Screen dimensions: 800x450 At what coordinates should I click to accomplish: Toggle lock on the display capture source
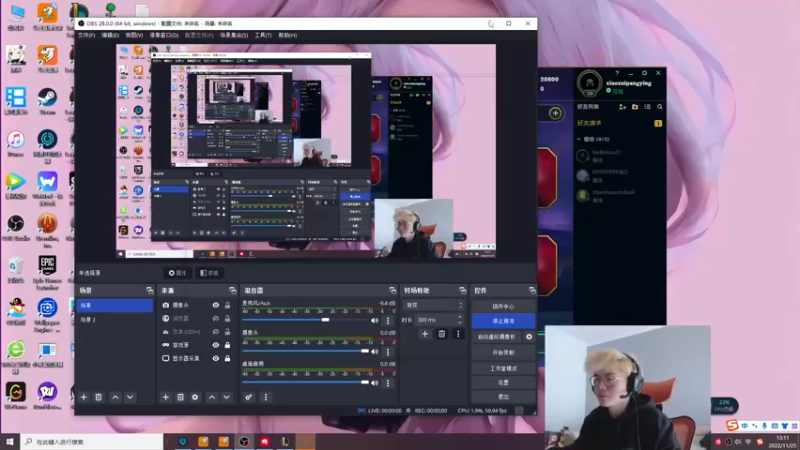pyautogui.click(x=227, y=358)
